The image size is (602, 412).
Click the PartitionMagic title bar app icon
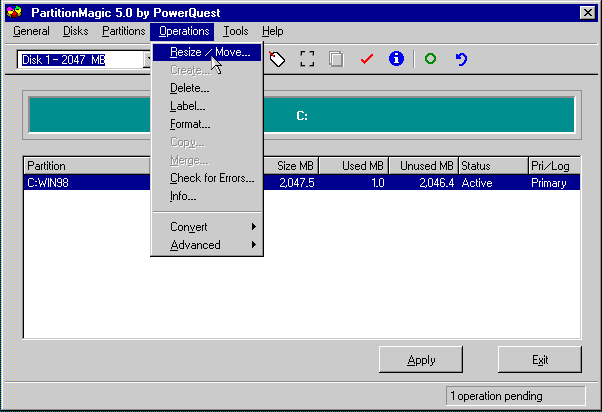coord(14,12)
